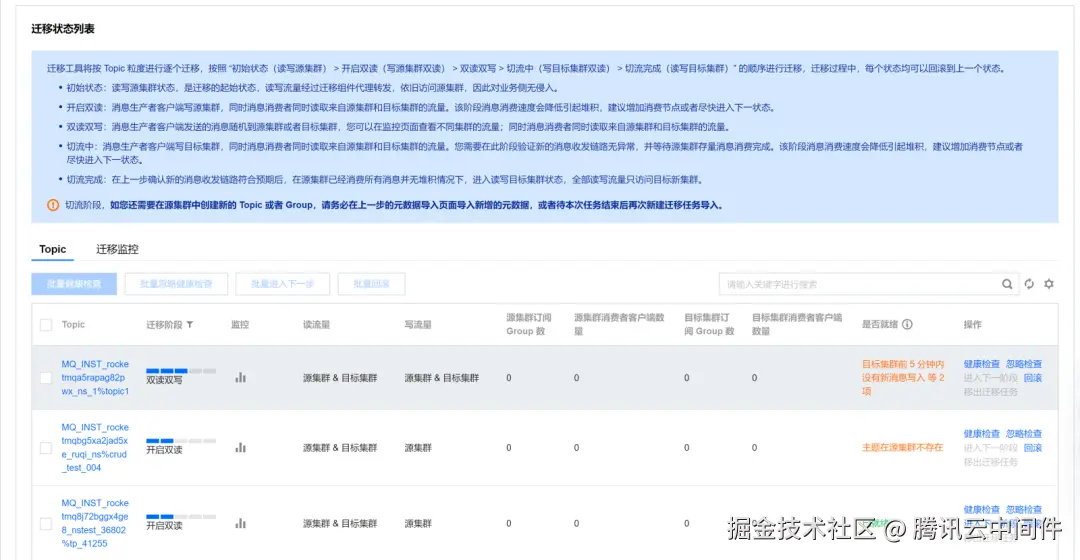
Task: Click the search magnifier icon
Action: pos(1007,284)
